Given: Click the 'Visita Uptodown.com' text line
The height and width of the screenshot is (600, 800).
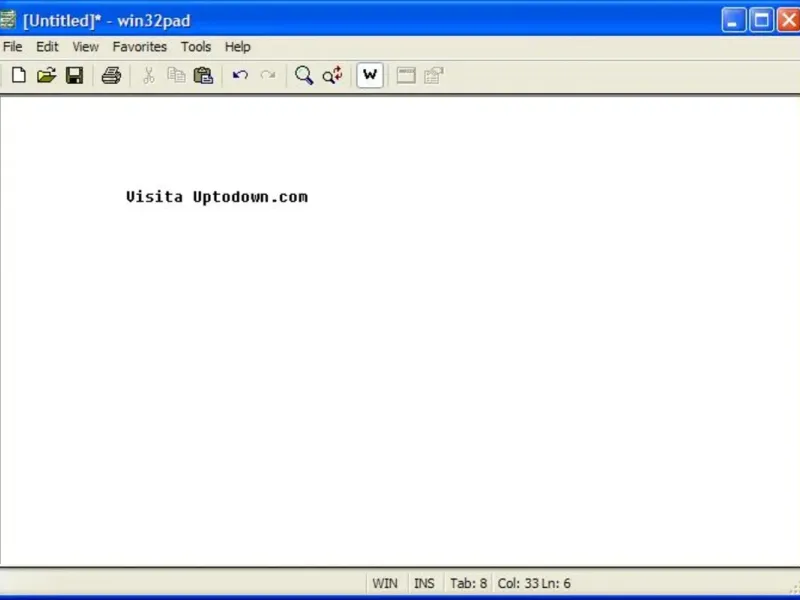Looking at the screenshot, I should tap(217, 197).
